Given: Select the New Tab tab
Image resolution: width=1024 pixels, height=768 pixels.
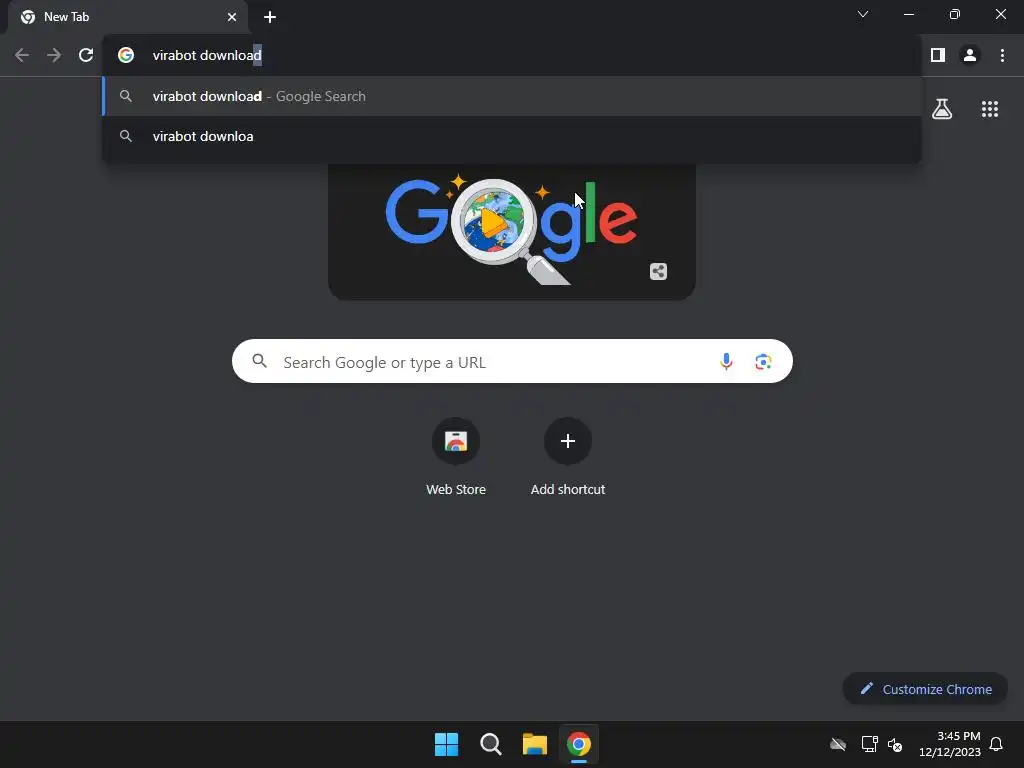Looking at the screenshot, I should coord(127,17).
